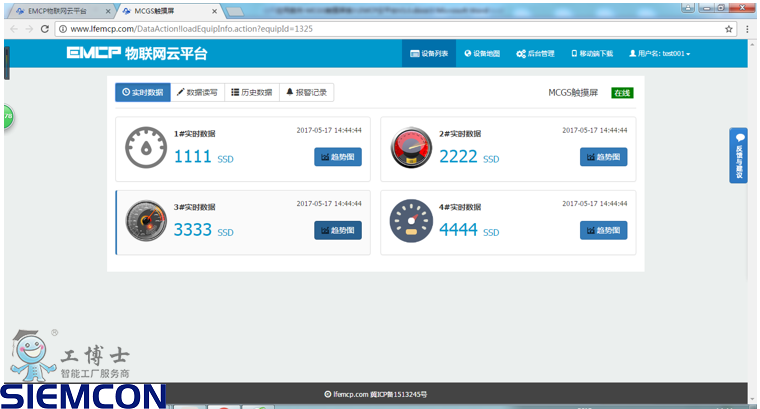Show trend chart for 3#实时数据
The image size is (760, 409).
coord(338,230)
